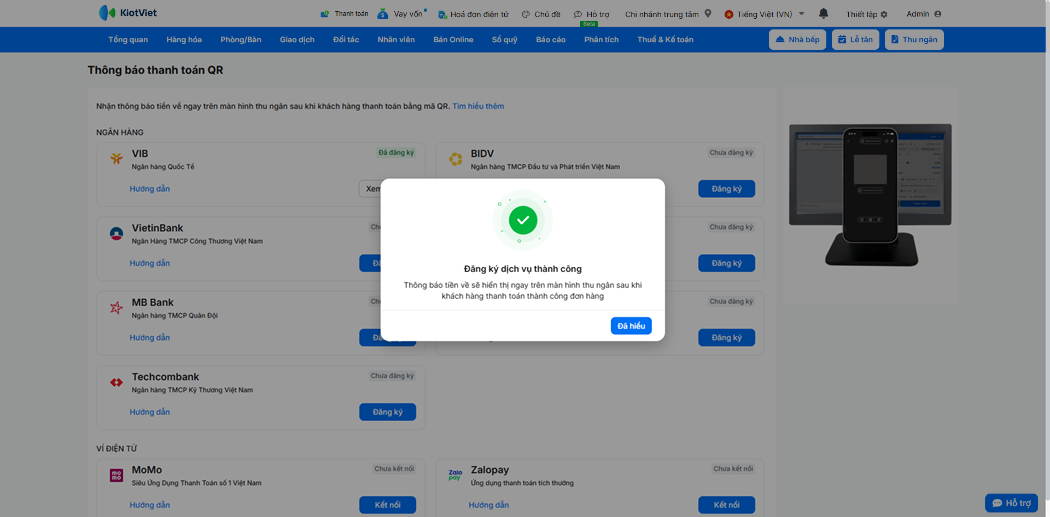Open the MoMo Hướng dẫn link

pos(150,505)
